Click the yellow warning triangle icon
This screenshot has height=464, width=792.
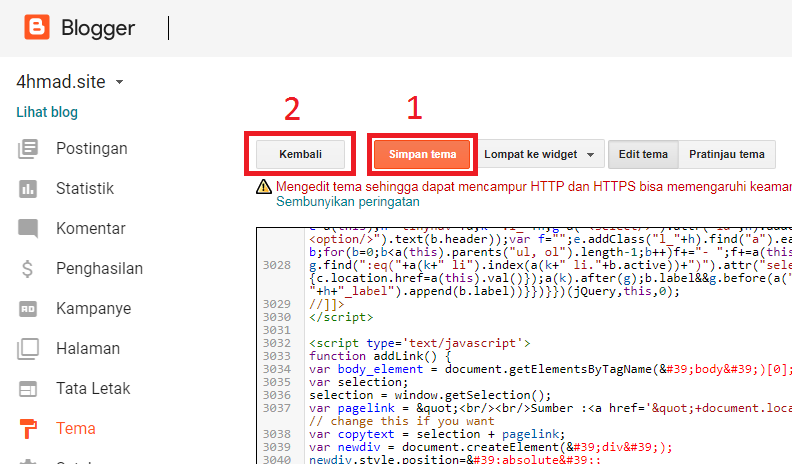pyautogui.click(x=264, y=187)
